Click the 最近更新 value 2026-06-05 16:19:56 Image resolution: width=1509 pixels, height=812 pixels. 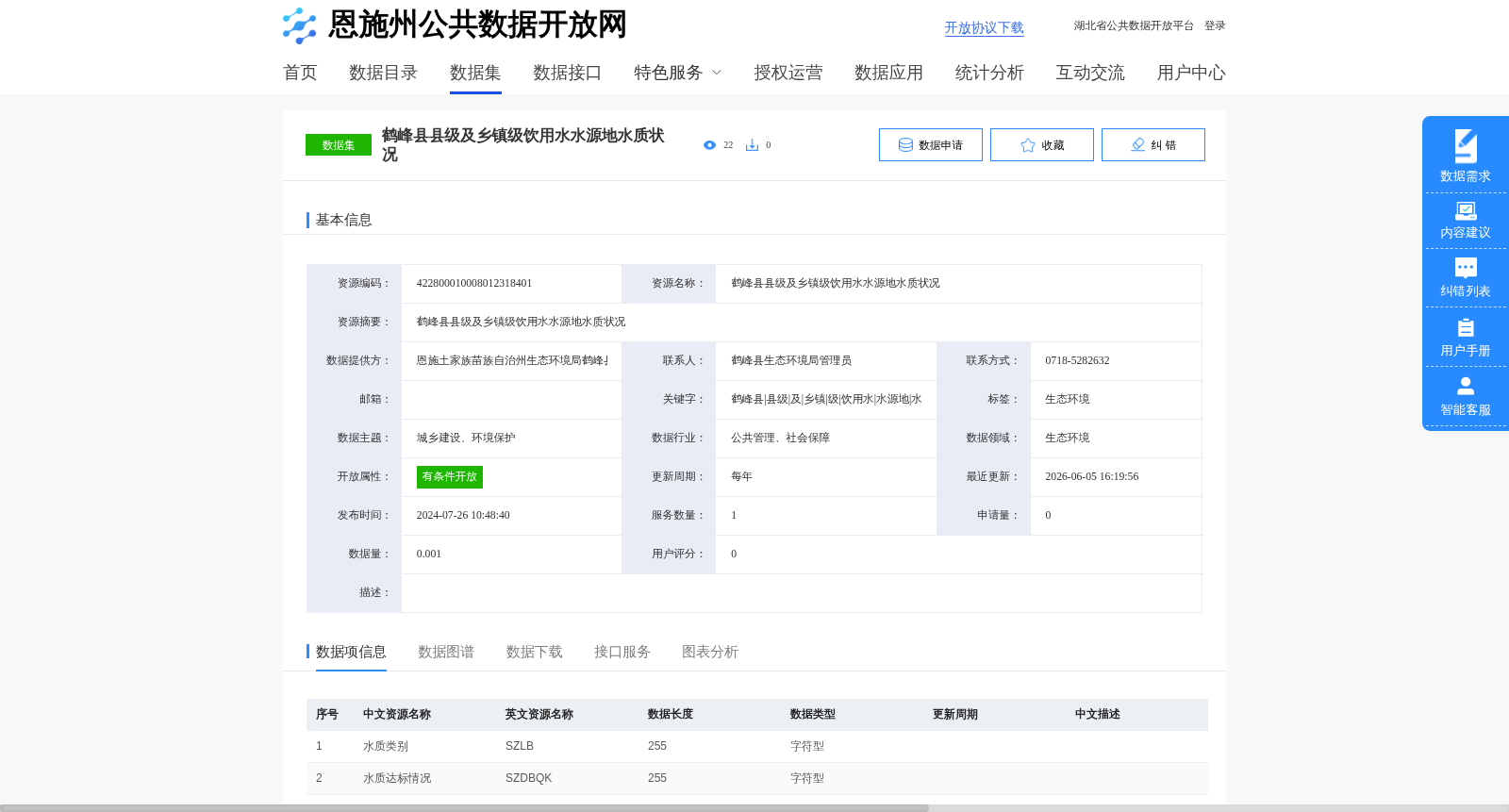1092,476
